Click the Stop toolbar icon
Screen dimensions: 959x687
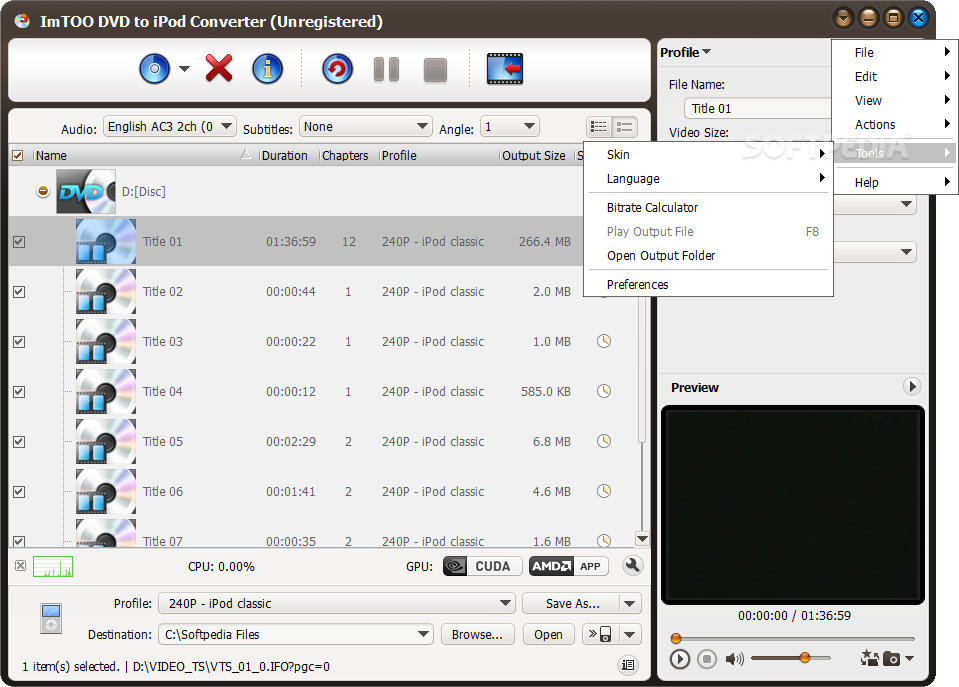pos(435,70)
